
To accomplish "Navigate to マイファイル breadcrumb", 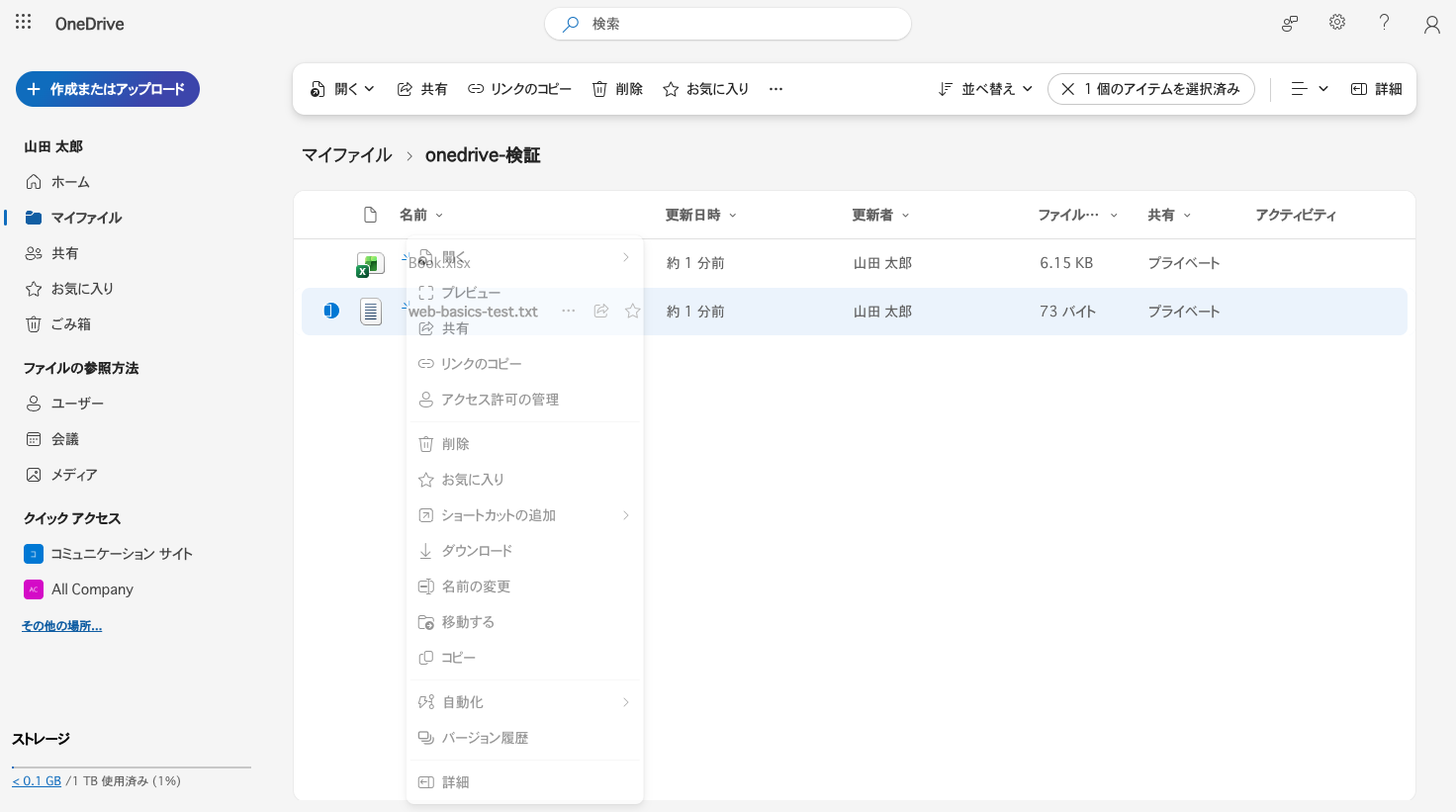I will pos(347,155).
